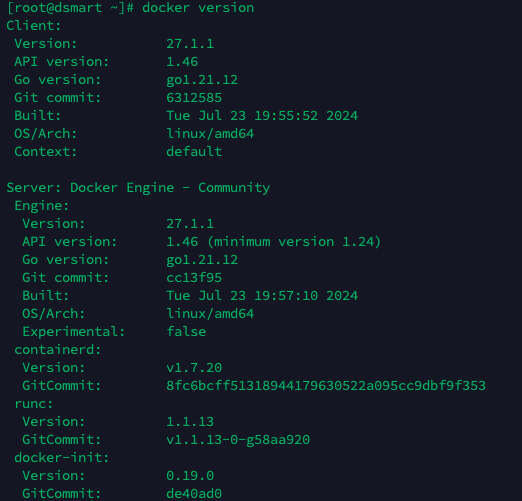The height and width of the screenshot is (501, 522).
Task: Click the long containerd GitCommit hash
Action: (x=326, y=386)
